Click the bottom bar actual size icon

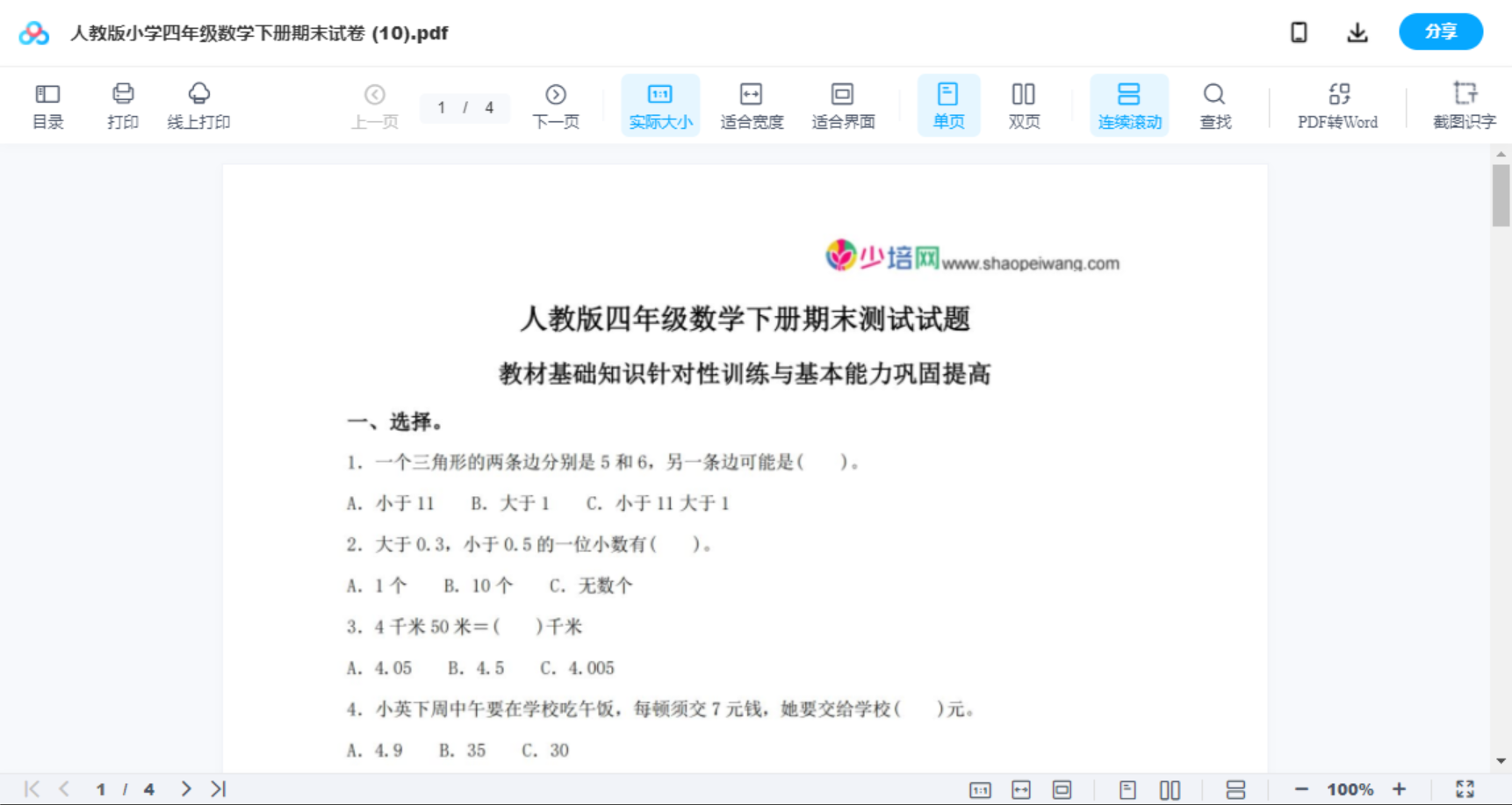[980, 789]
